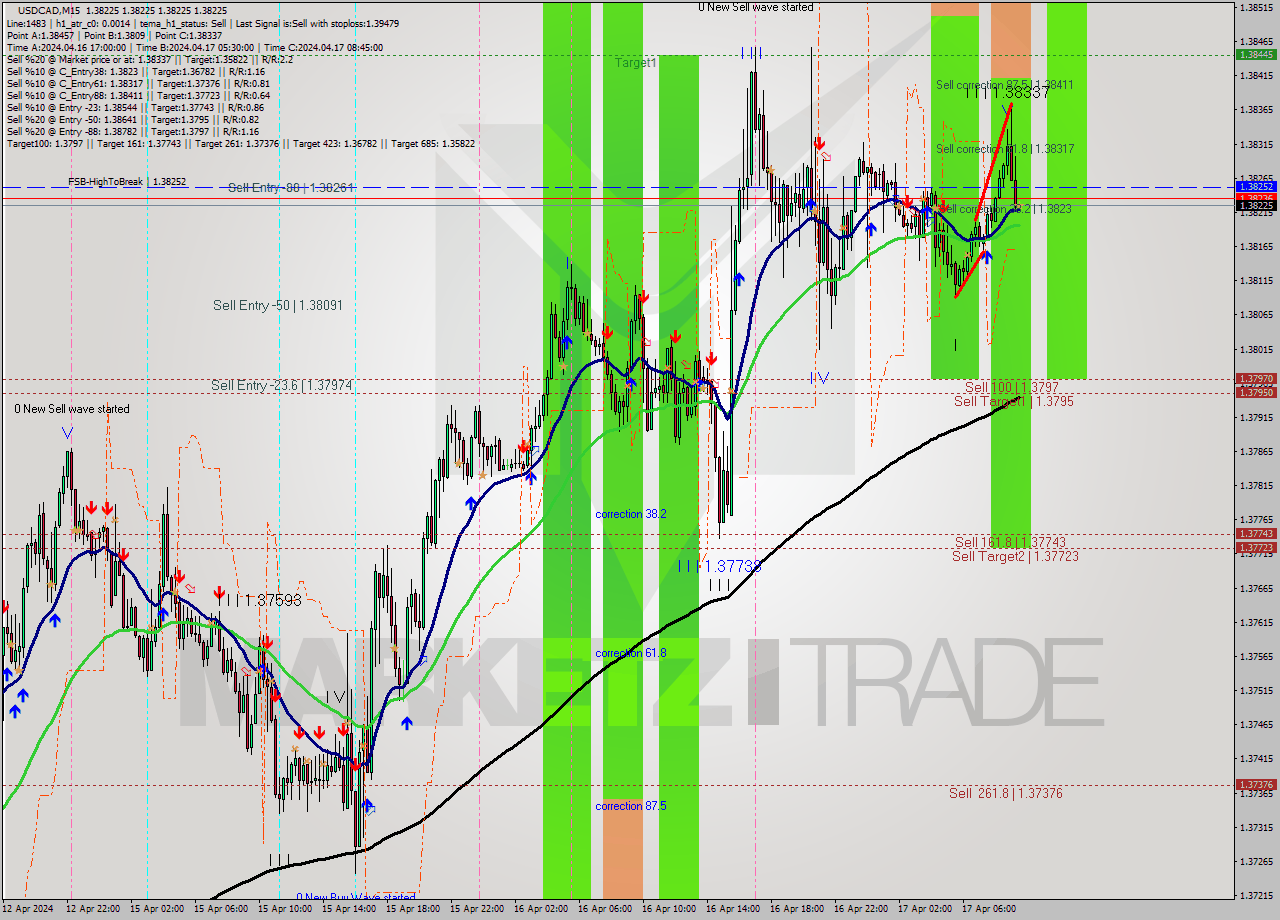Screen dimensions: 1280x920
Task: Click the 'Sell 261.8 | 1.37376' label
Action: click(x=1006, y=793)
